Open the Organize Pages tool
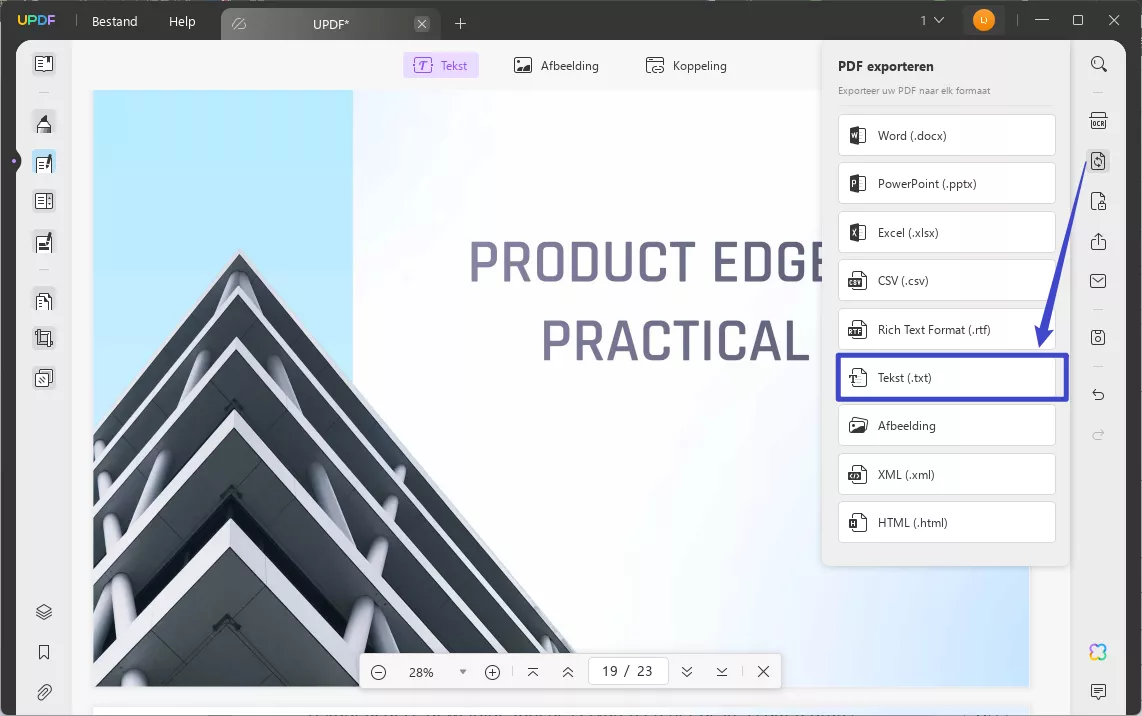Screen dimensions: 1142x716 tap(44, 300)
